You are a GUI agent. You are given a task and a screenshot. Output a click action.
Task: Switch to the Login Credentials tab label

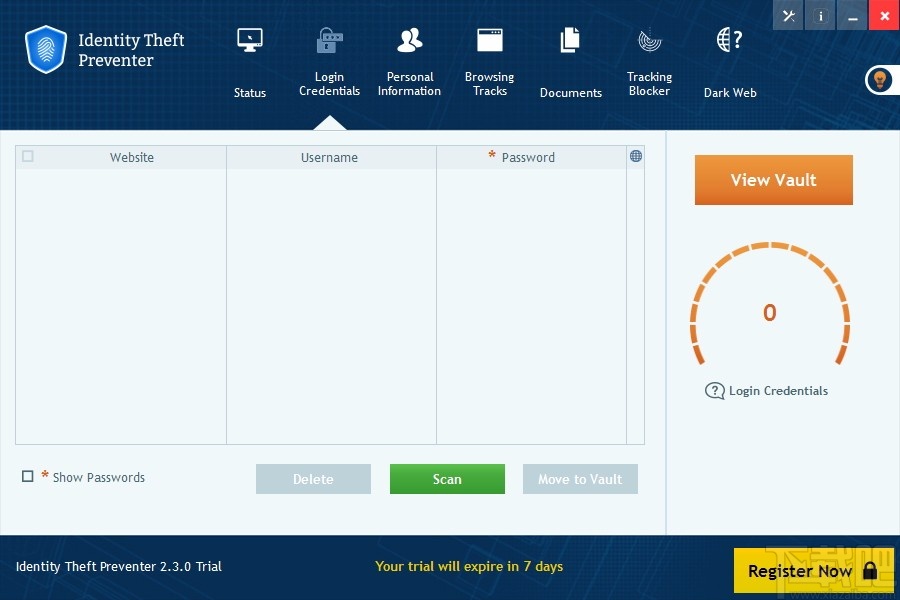point(329,84)
